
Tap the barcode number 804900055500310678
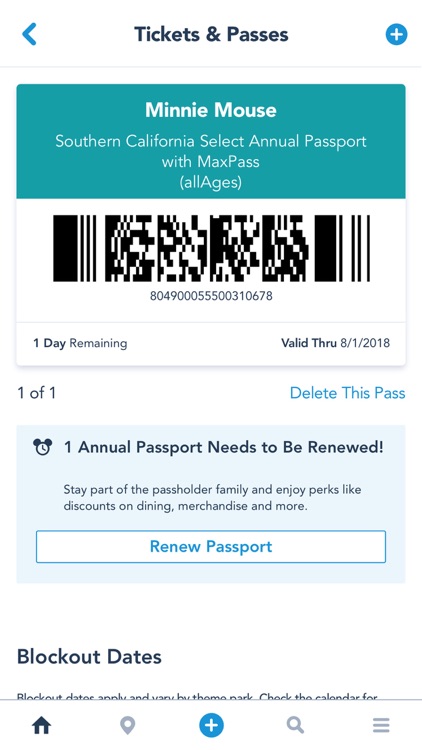(211, 296)
